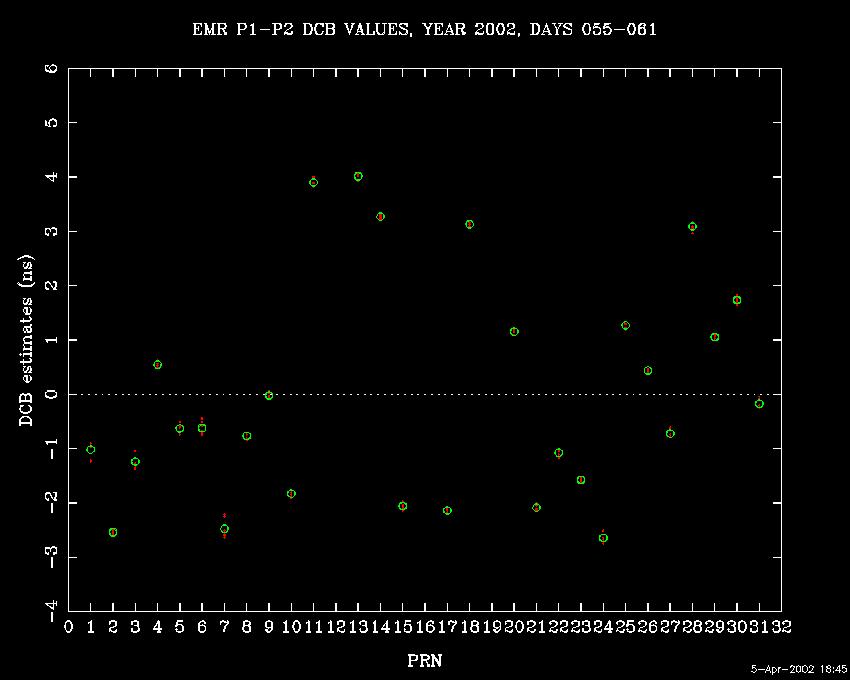Viewport: 850px width, 680px height.
Task: Select the PRN 20 data point marker
Action: click(x=514, y=332)
